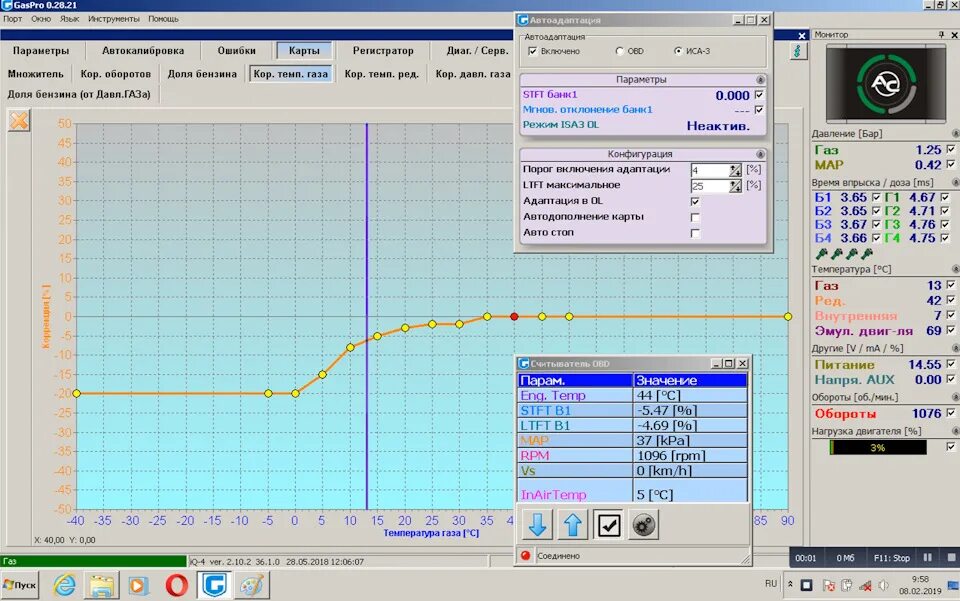Screen dimensions: 960x601
Task: Open media player from taskbar
Action: (x=138, y=586)
